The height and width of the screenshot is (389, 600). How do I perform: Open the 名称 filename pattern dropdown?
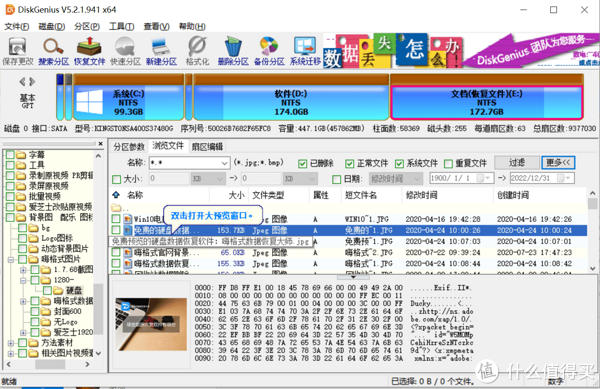coord(224,163)
